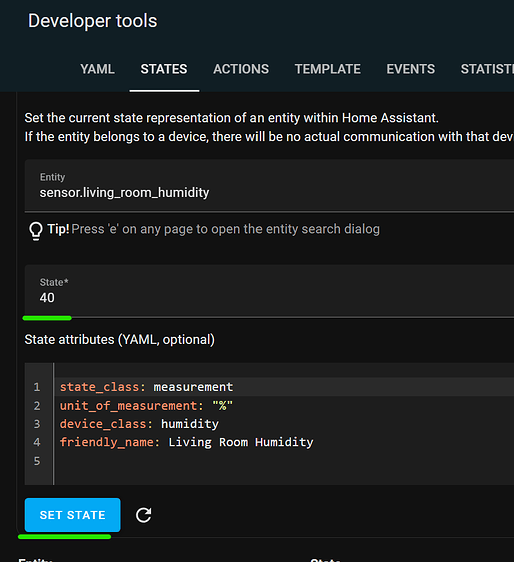Switch to the YAML tab
This screenshot has height=562, width=514.
[97, 69]
